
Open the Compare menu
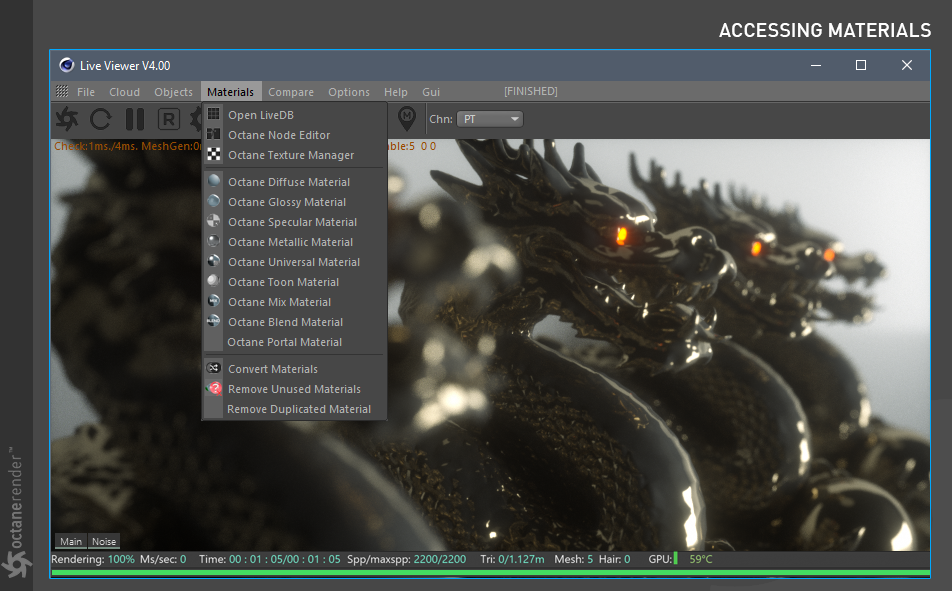pos(291,92)
